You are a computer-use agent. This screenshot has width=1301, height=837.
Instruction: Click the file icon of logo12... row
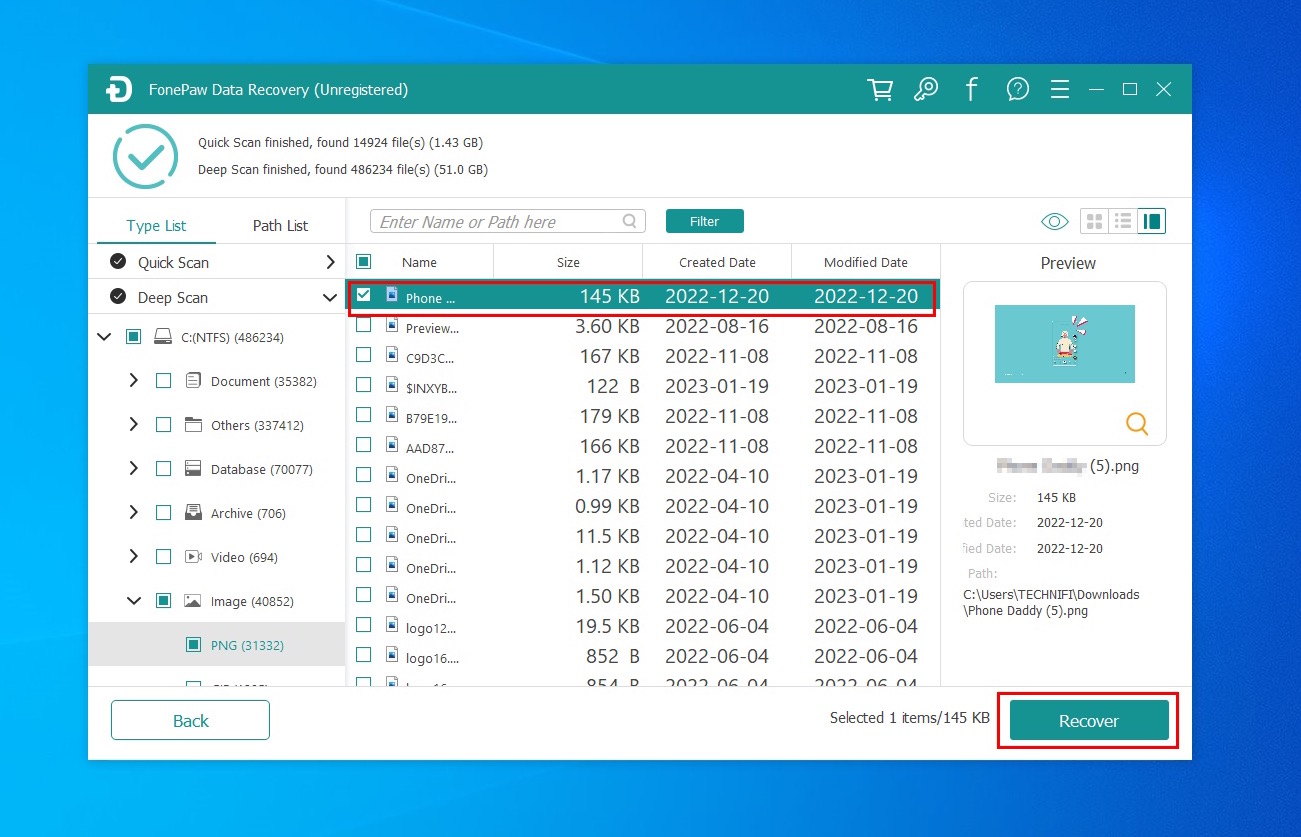point(392,625)
